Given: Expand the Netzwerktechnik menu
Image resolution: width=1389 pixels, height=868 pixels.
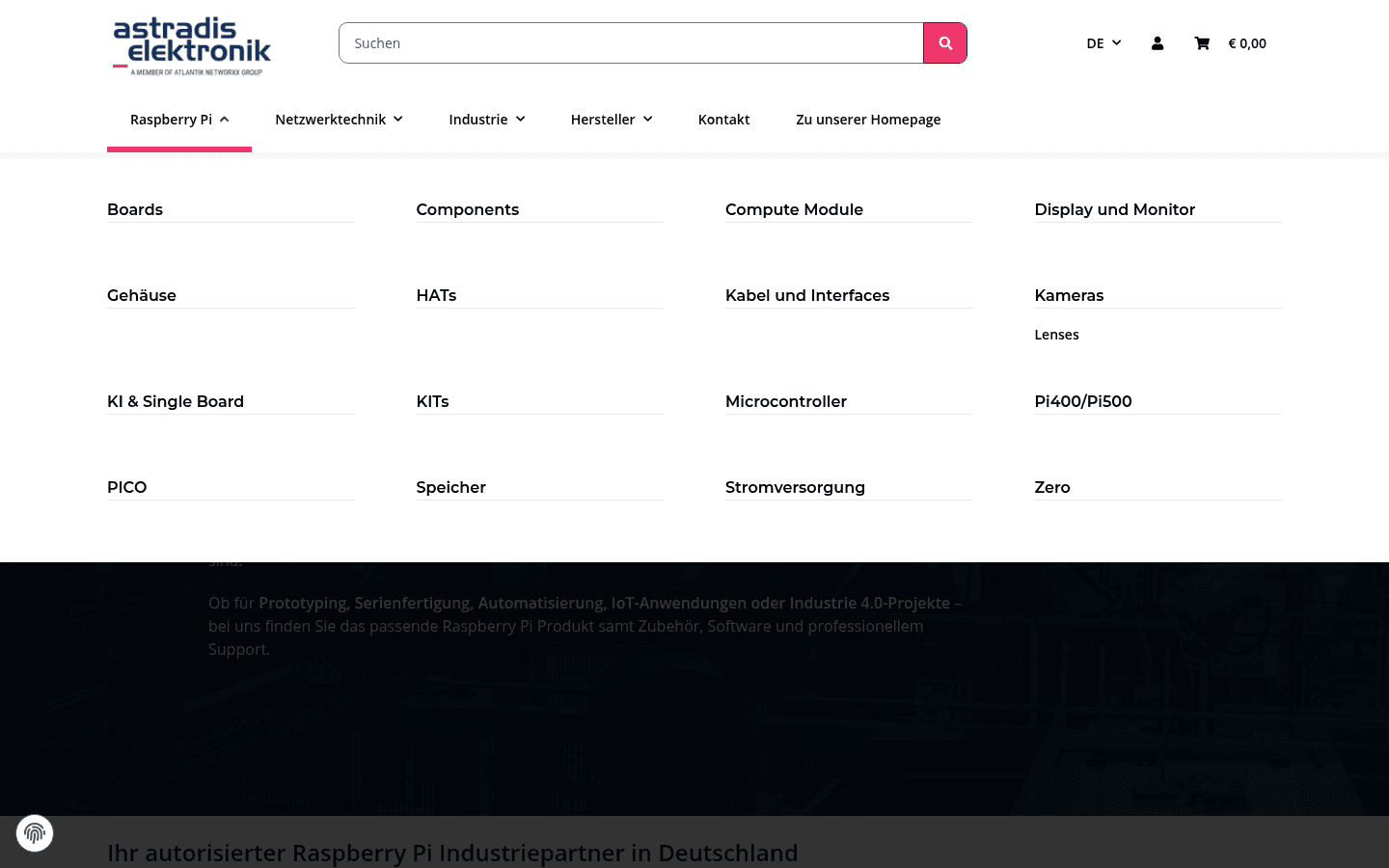Looking at the screenshot, I should click(x=339, y=120).
